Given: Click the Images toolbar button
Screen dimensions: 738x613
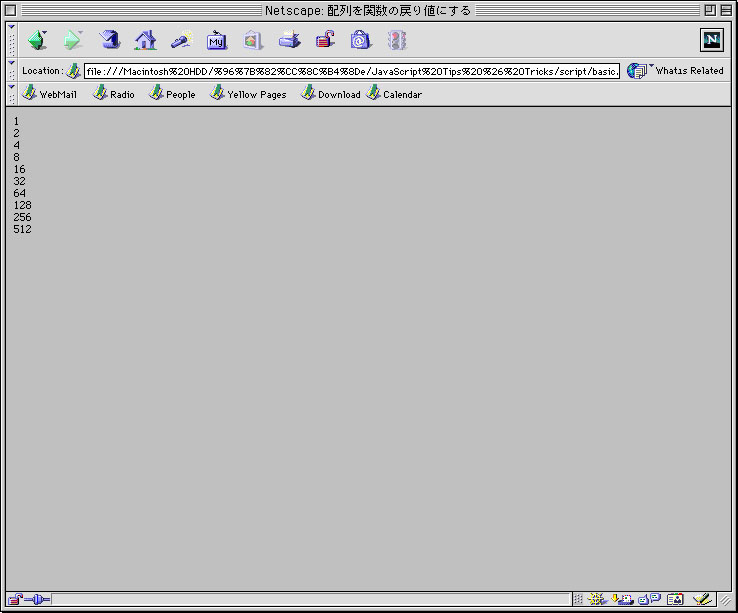Looking at the screenshot, I should coord(253,40).
